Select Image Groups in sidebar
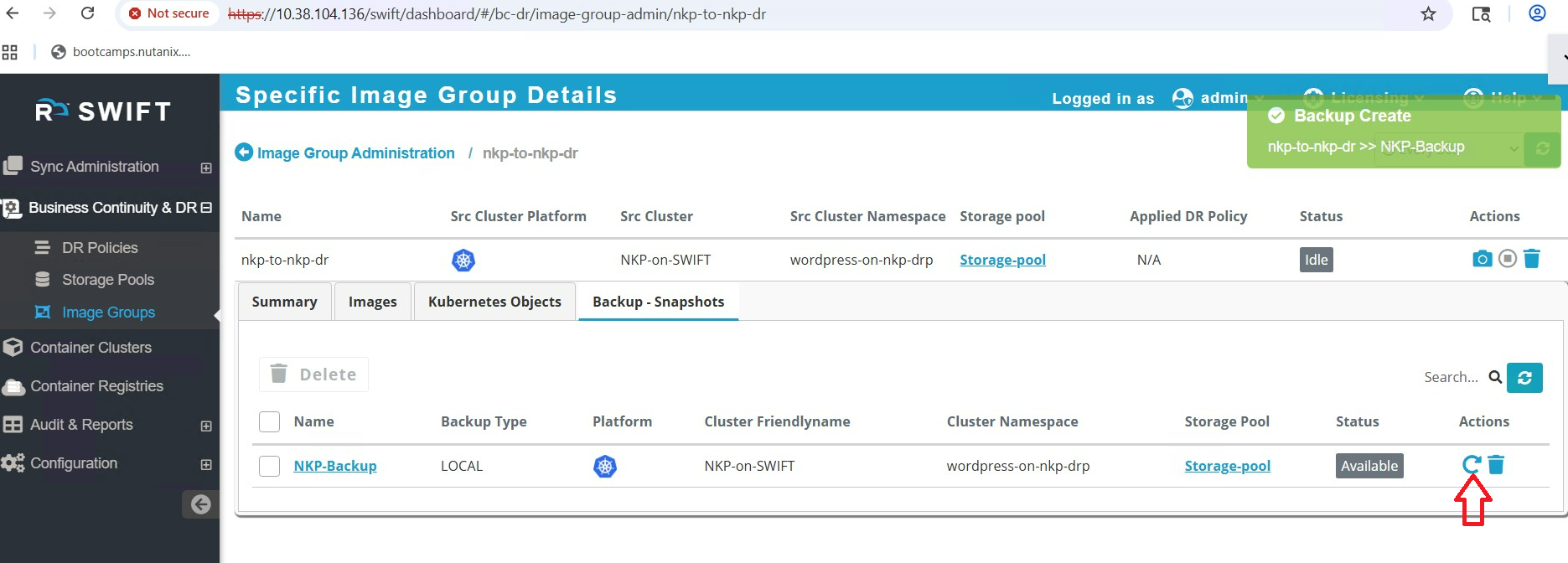 click(x=108, y=312)
